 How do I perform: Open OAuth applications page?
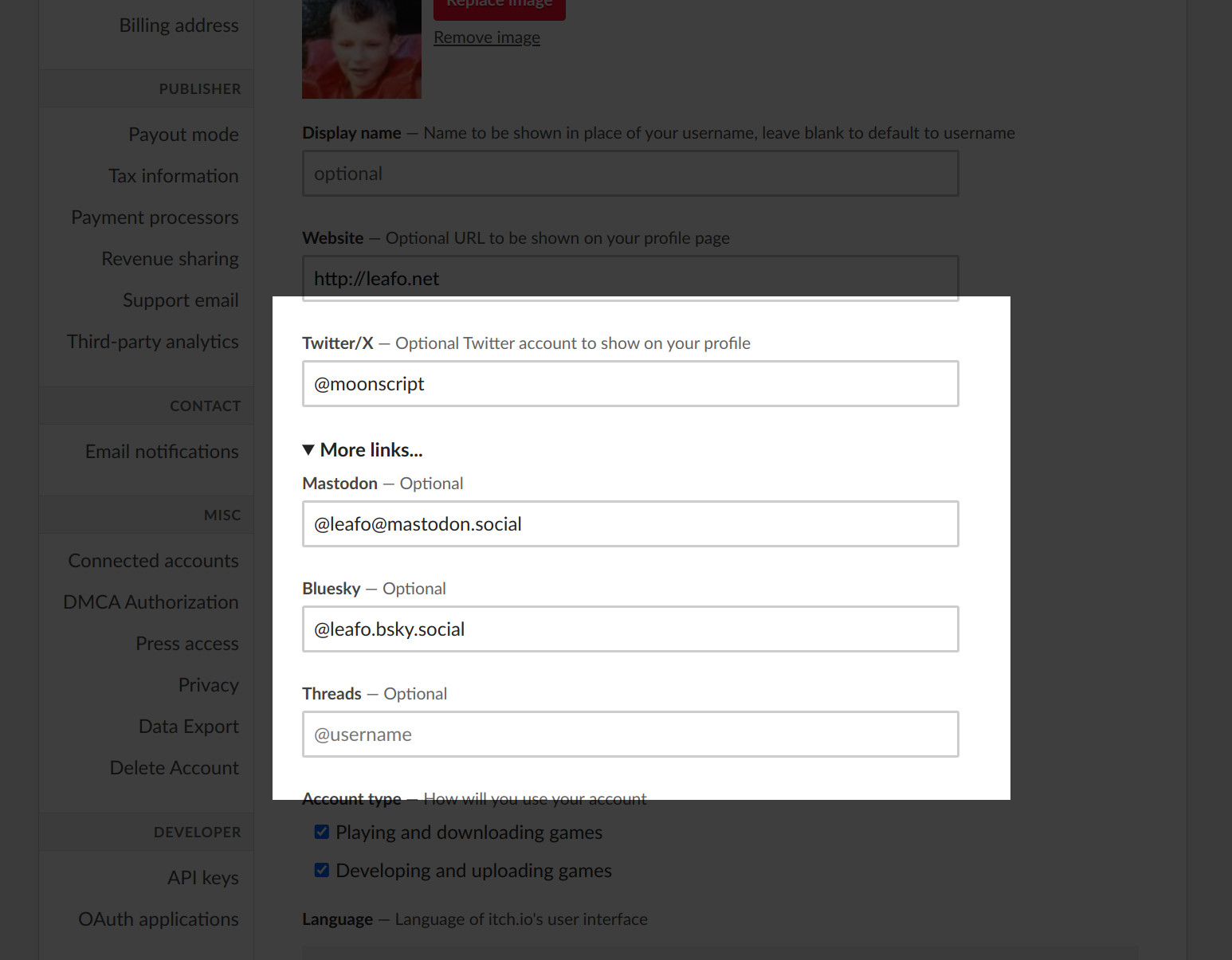158,919
